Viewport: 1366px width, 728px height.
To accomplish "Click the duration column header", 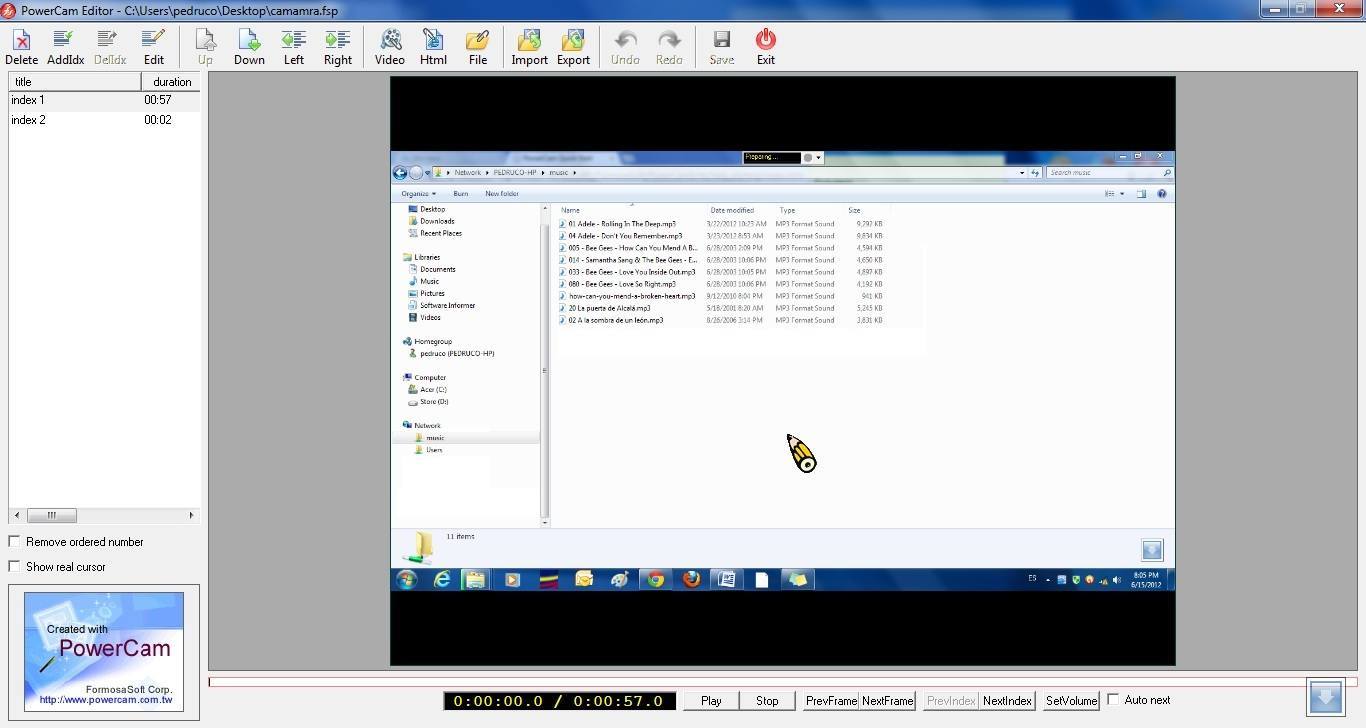I will click(x=171, y=82).
